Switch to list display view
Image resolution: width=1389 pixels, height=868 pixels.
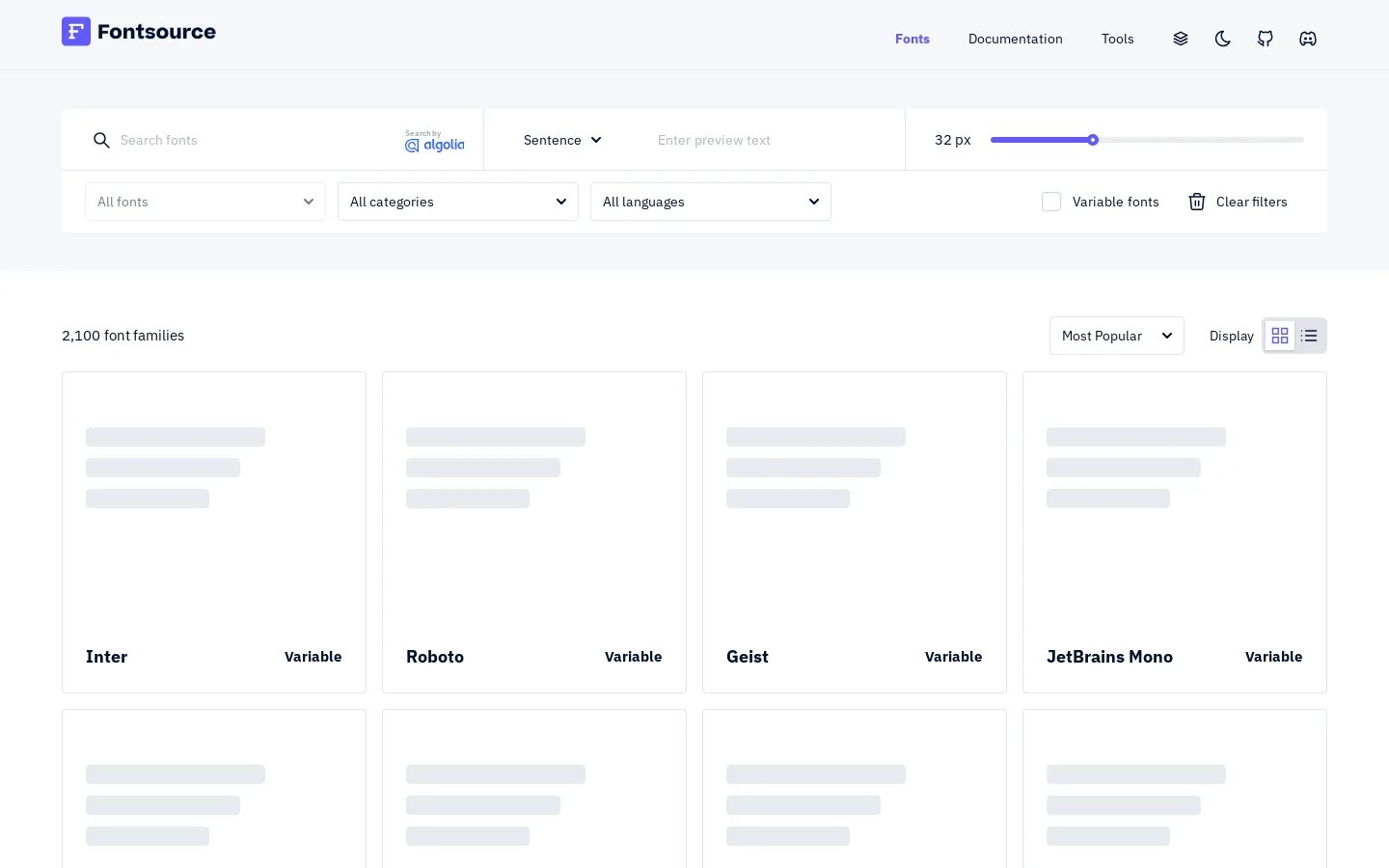[1309, 336]
